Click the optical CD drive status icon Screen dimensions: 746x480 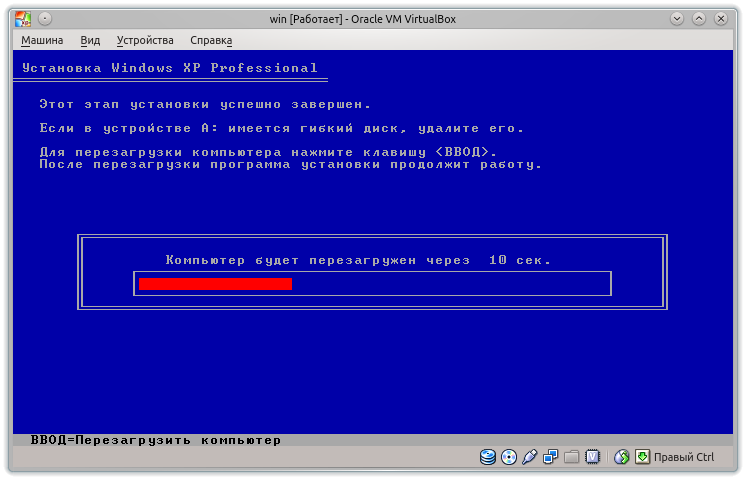(509, 457)
